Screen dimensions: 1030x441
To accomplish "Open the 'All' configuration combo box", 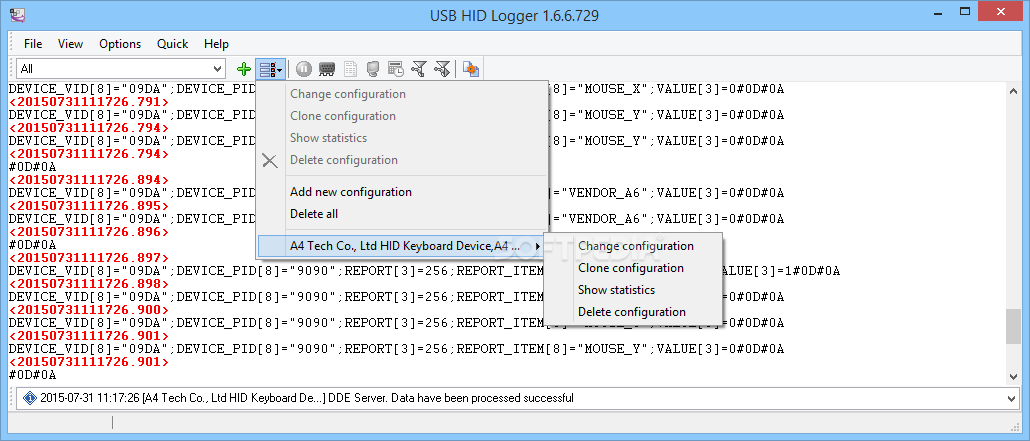I will point(120,69).
